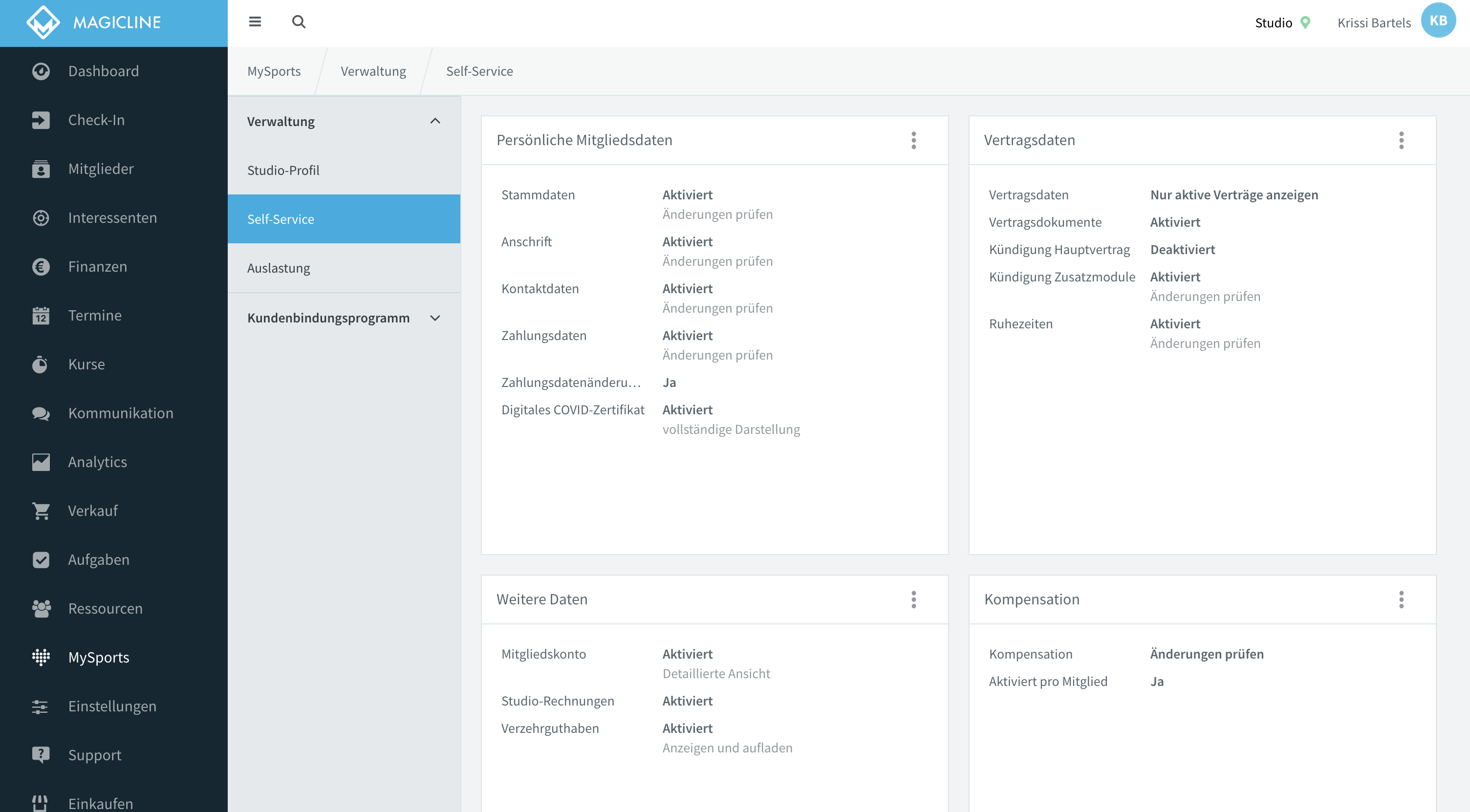Screen dimensions: 1470x812
Task: Click the Anschrift row label
Action: click(x=526, y=241)
